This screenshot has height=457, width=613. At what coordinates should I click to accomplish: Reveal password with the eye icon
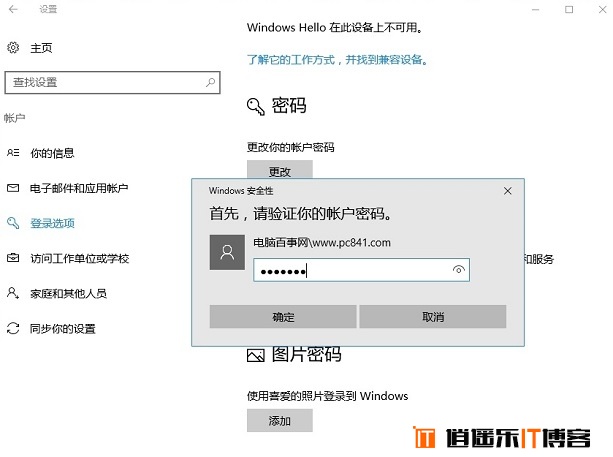point(459,269)
